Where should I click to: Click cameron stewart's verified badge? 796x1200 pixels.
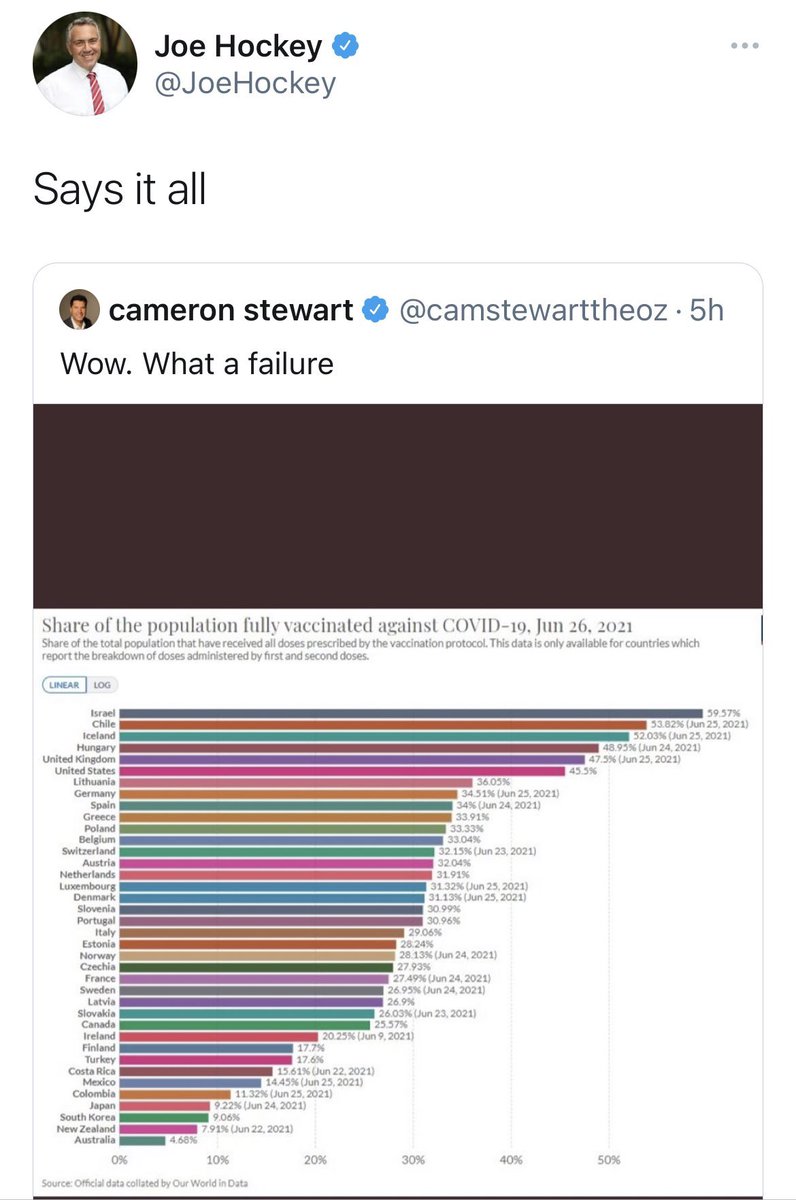(x=375, y=311)
